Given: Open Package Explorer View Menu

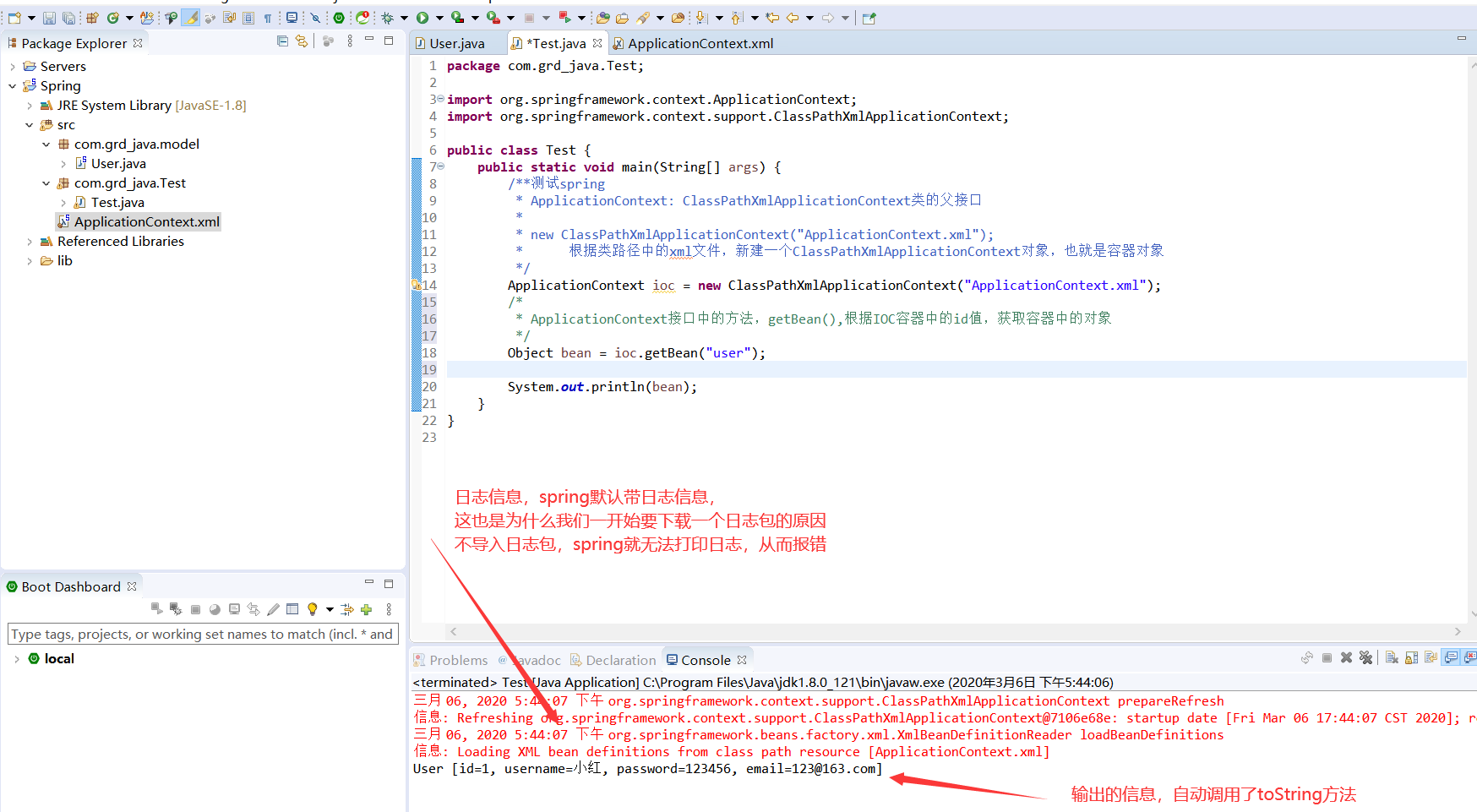Looking at the screenshot, I should point(350,41).
